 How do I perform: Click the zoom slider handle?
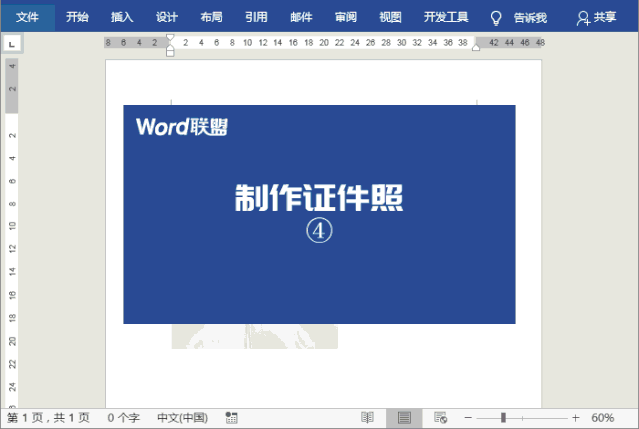(x=503, y=418)
